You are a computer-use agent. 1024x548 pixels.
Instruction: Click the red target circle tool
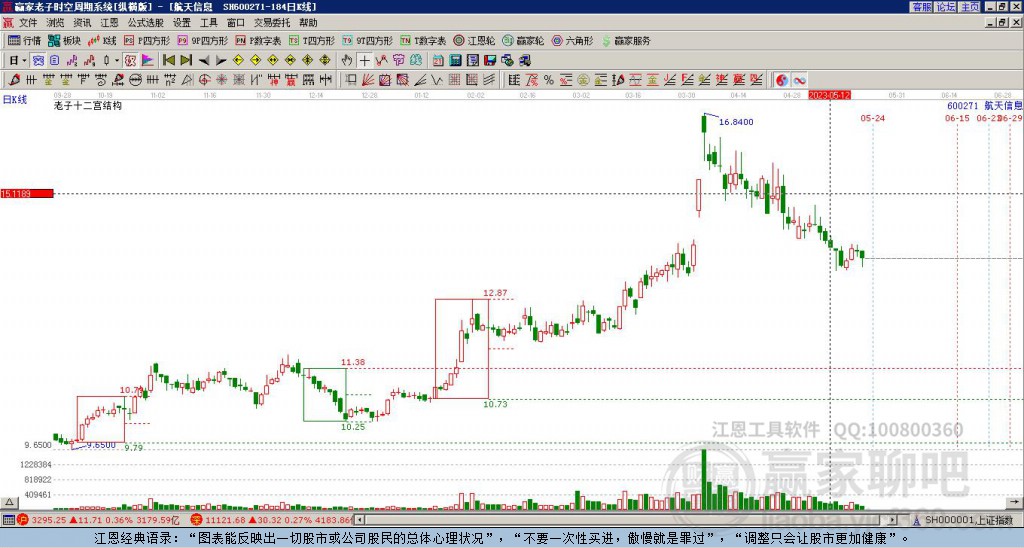pos(204,80)
